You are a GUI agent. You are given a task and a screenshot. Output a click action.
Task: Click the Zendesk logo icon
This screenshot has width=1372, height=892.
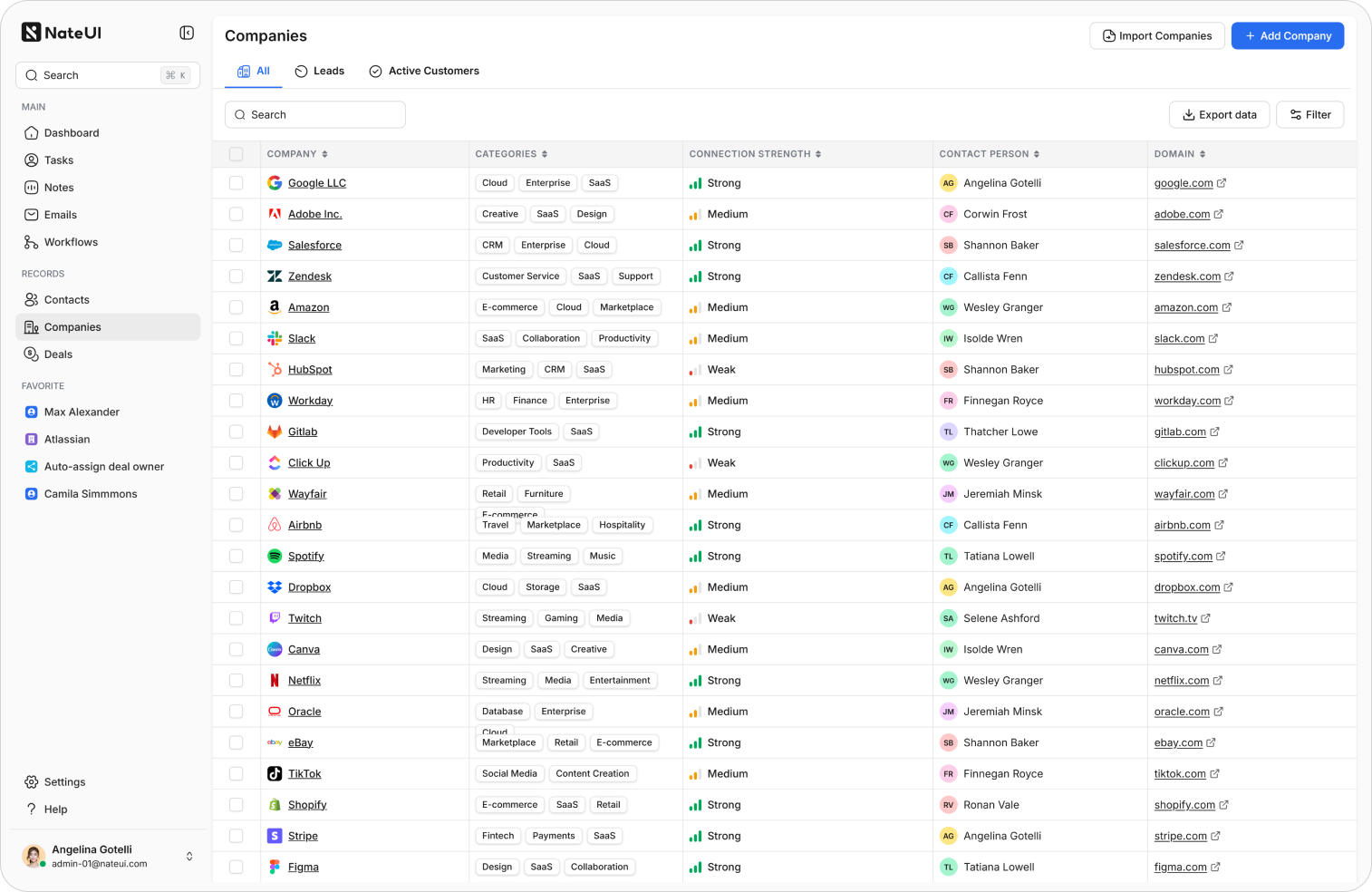tap(275, 276)
